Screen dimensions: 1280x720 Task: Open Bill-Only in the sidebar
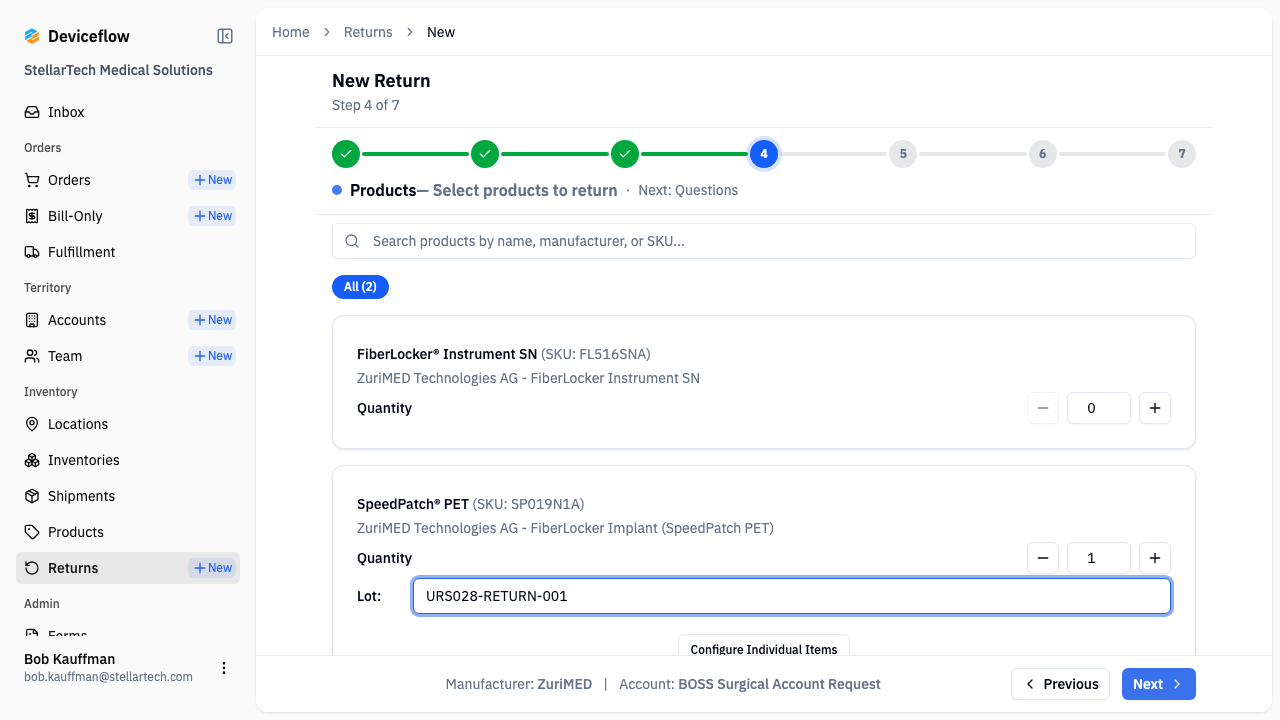(75, 216)
